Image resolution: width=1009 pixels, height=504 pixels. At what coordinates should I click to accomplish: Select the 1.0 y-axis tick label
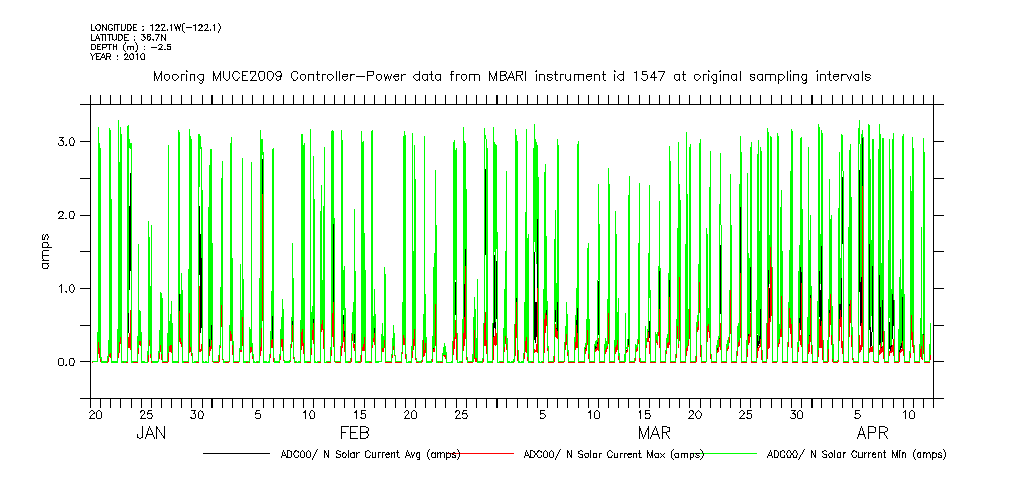[68, 289]
